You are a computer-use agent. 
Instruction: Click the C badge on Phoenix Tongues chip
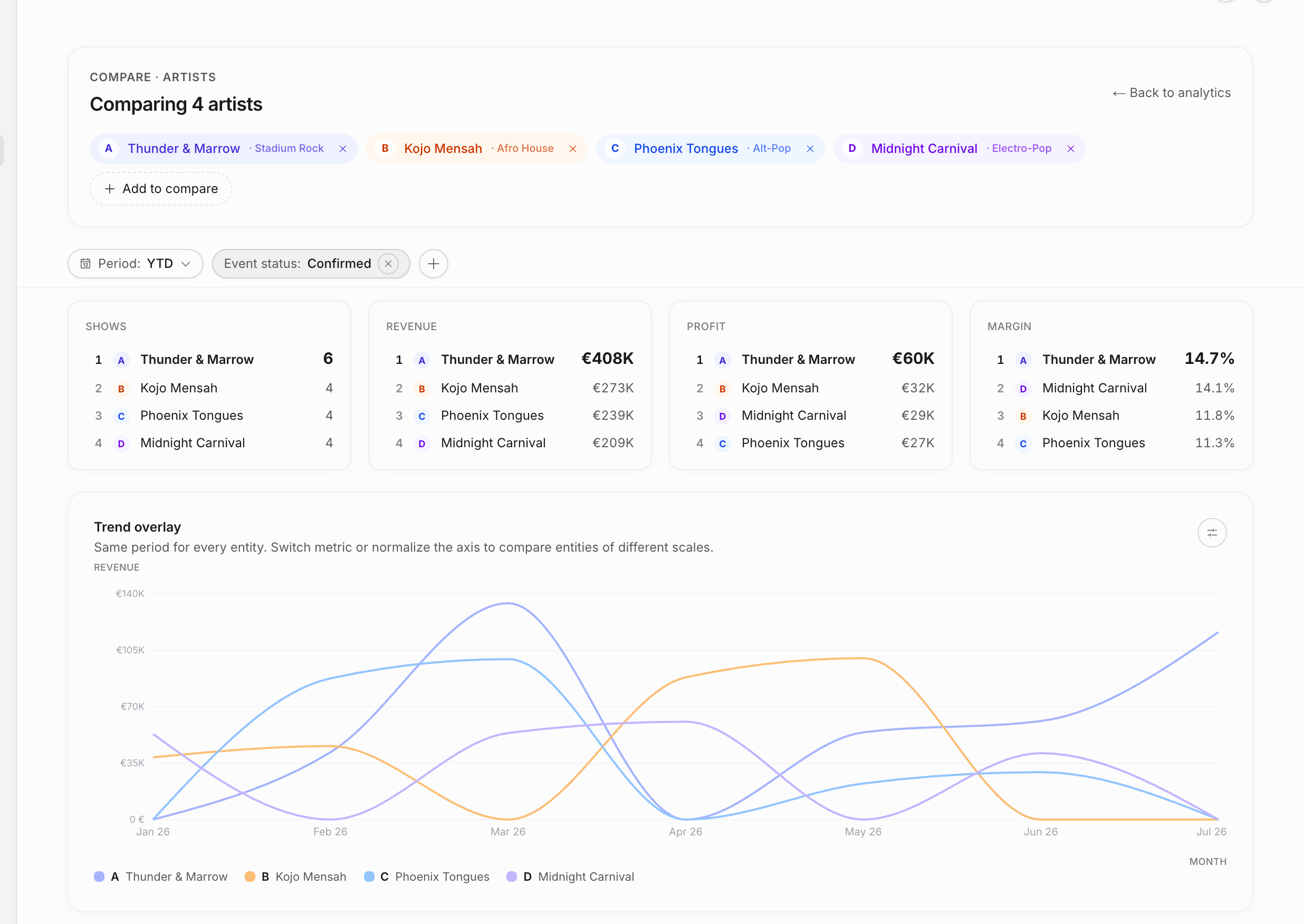point(615,149)
